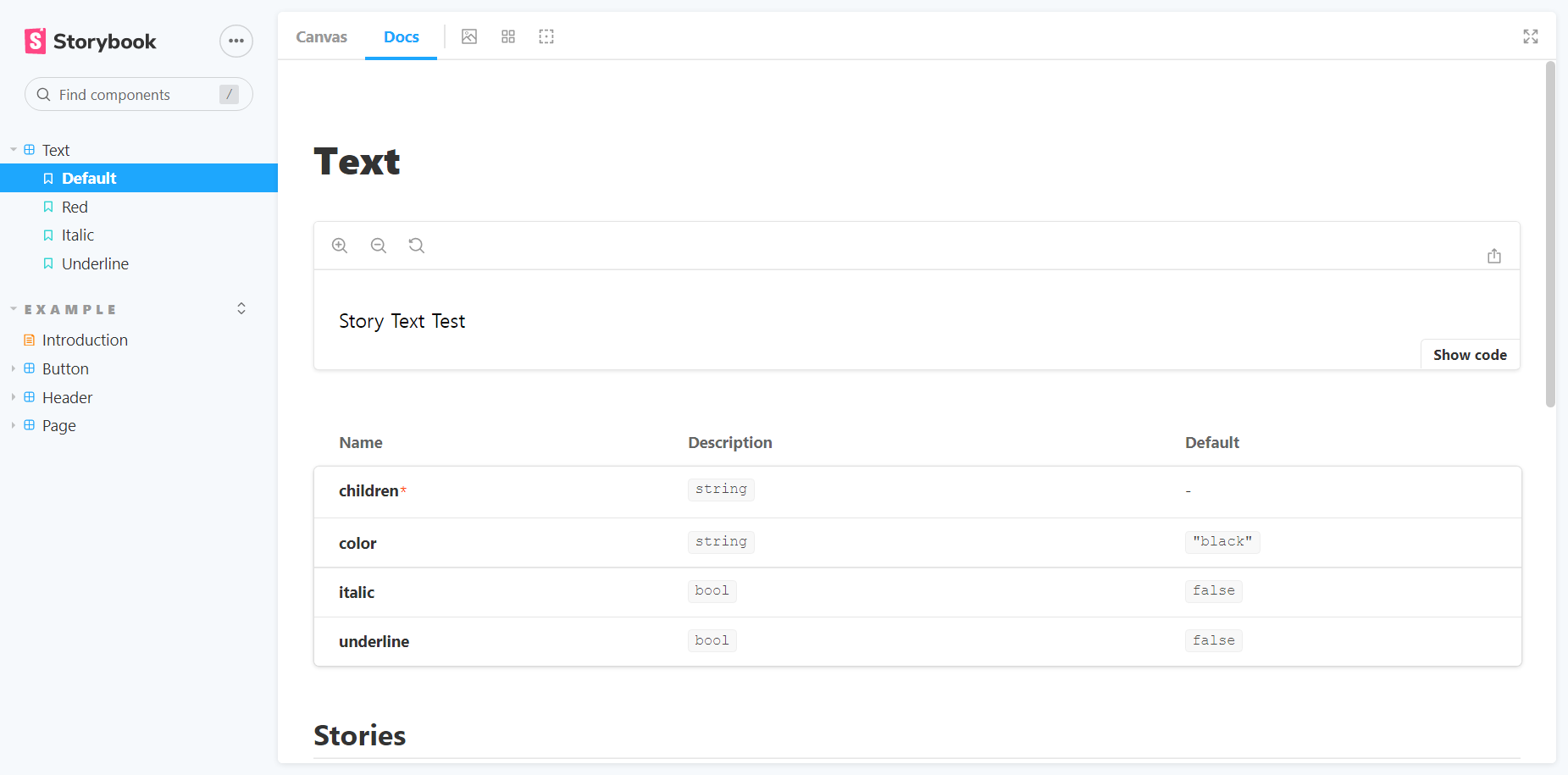
Task: Click the Storybook logo
Action: 91,41
